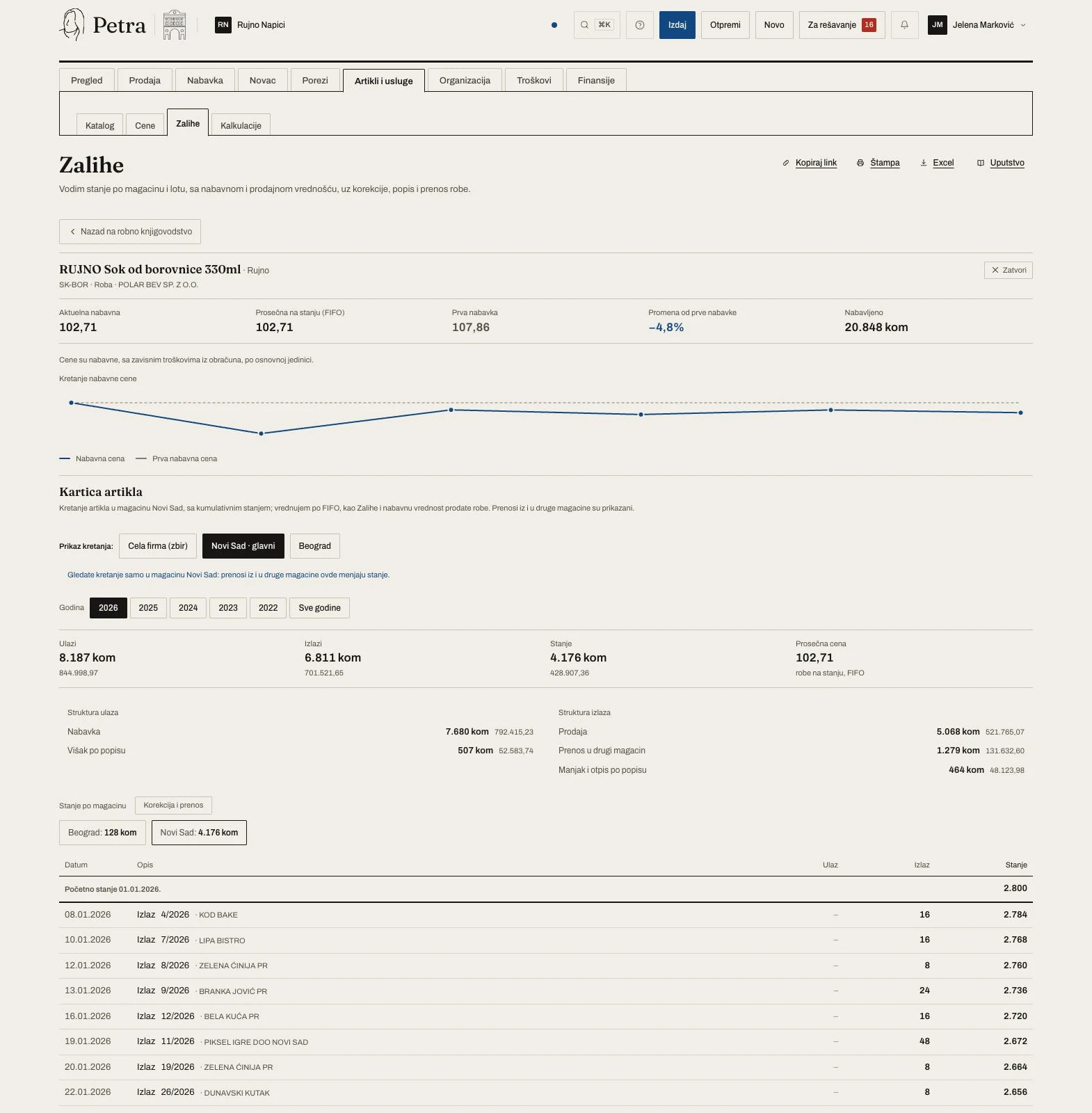Click the JM user avatar
Image resolution: width=1092 pixels, height=1113 pixels.
938,25
